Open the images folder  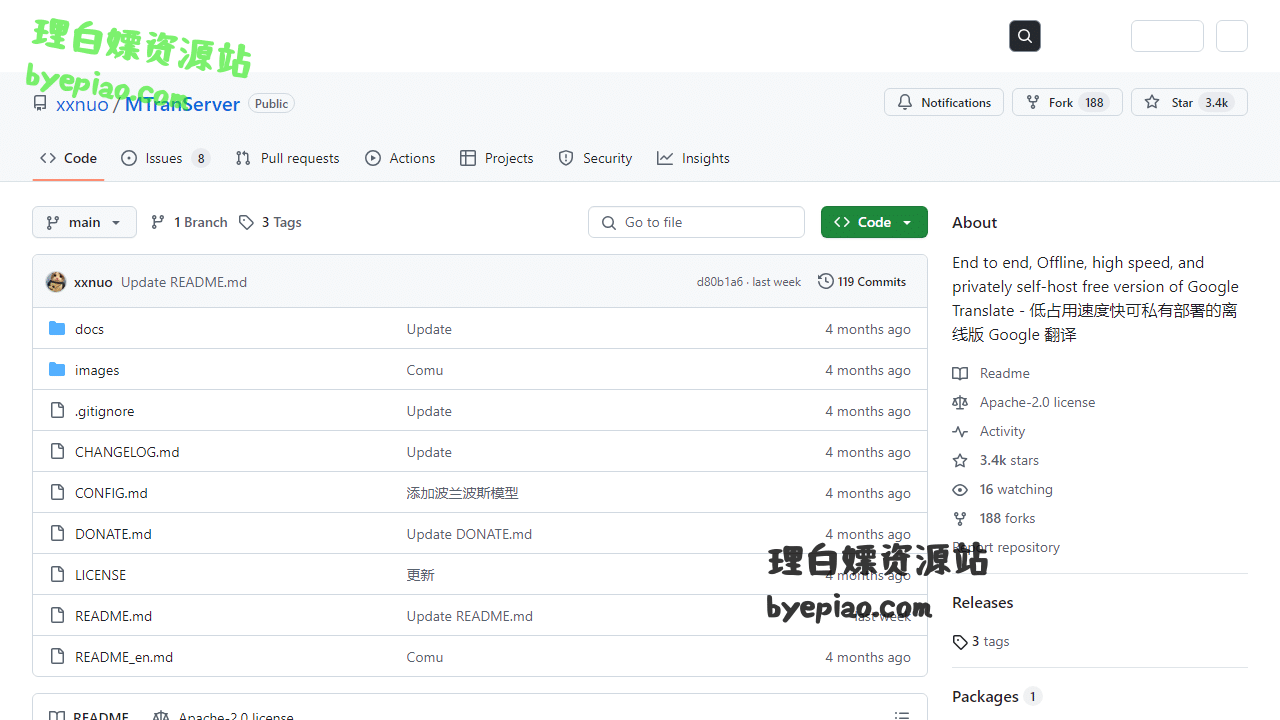(x=97, y=370)
